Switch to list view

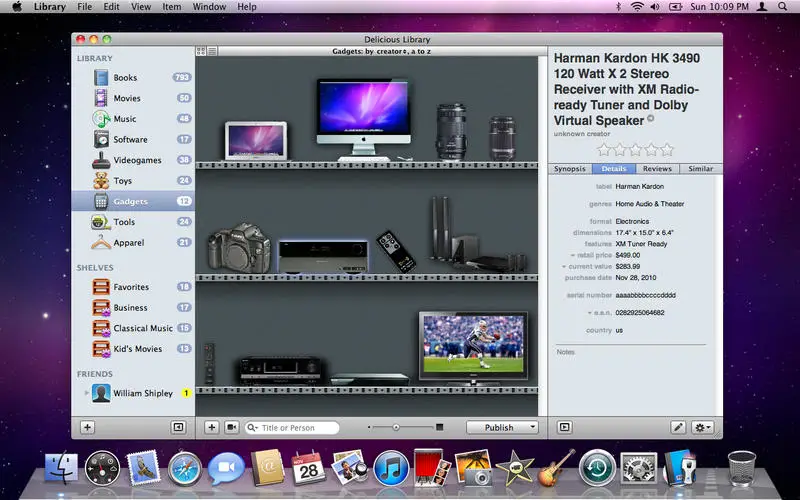tap(212, 51)
